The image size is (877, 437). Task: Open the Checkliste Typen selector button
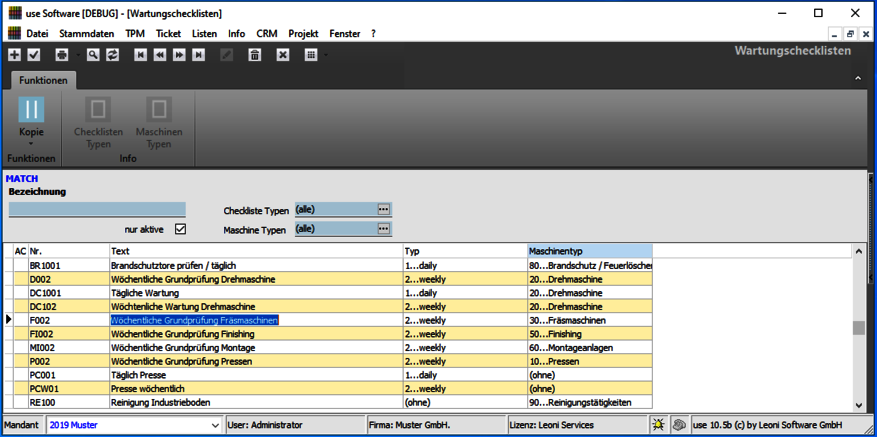[x=383, y=210]
